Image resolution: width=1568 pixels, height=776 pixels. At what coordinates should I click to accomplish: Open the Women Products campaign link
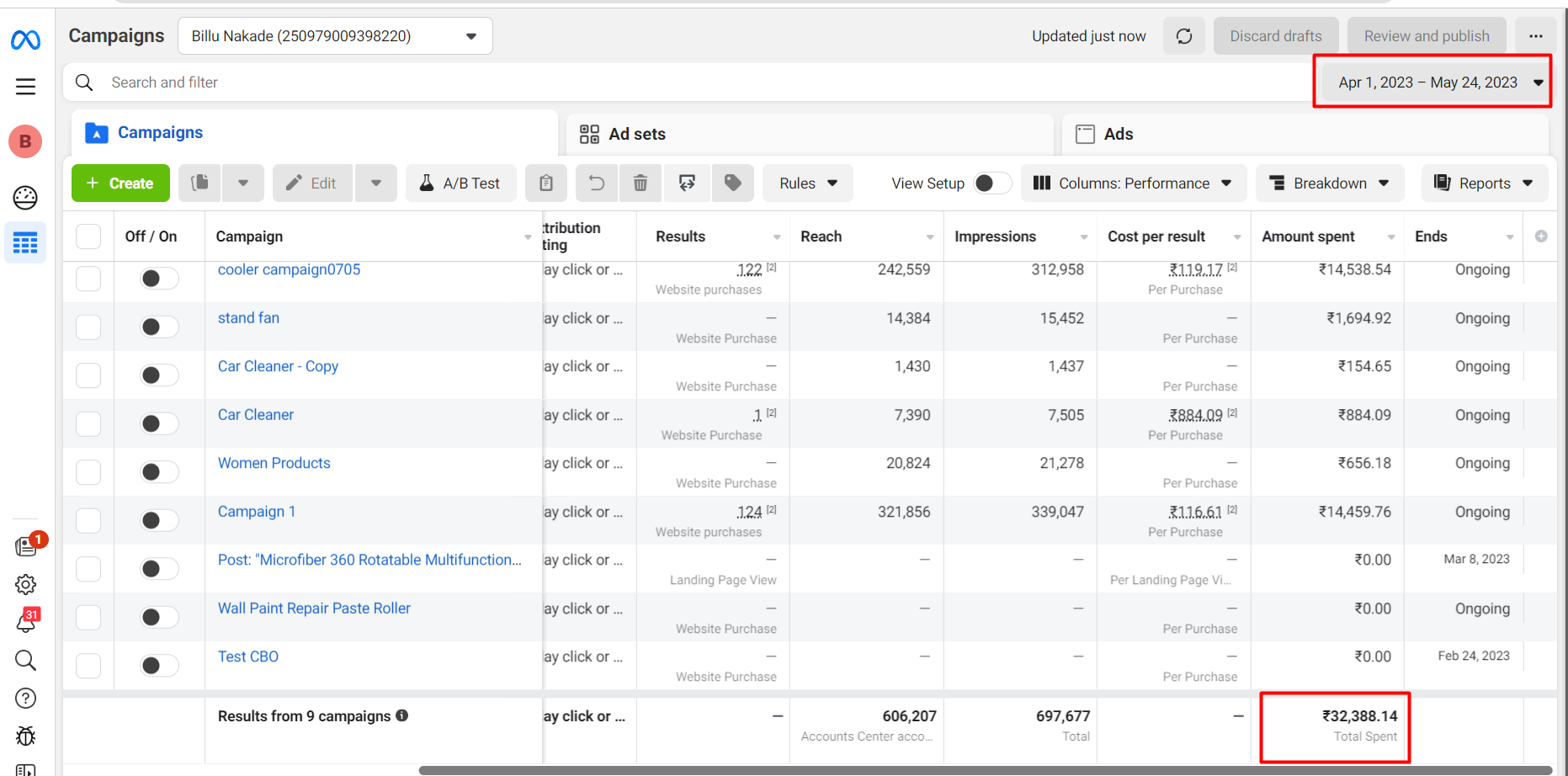[274, 463]
